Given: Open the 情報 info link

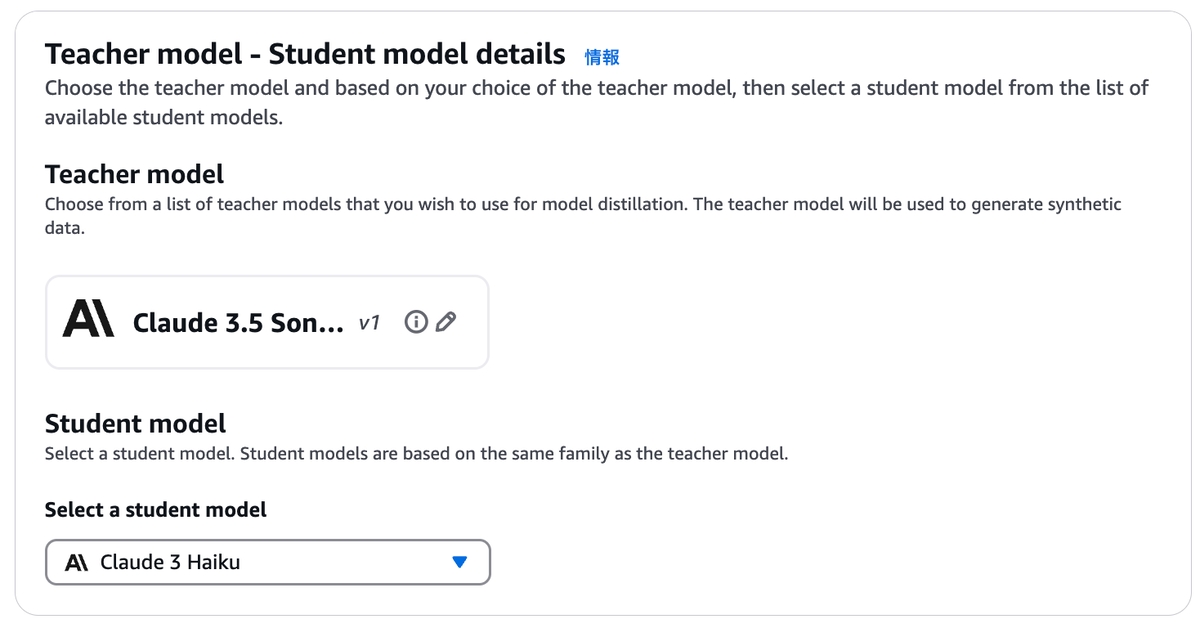Looking at the screenshot, I should point(602,56).
